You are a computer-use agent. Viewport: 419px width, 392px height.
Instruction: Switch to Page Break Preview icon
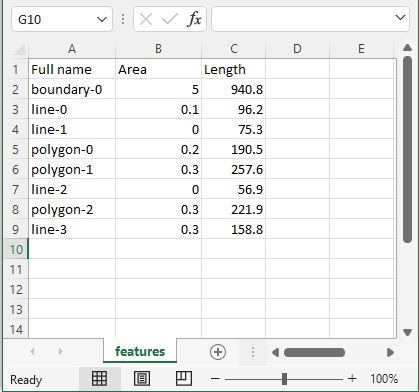pos(184,379)
